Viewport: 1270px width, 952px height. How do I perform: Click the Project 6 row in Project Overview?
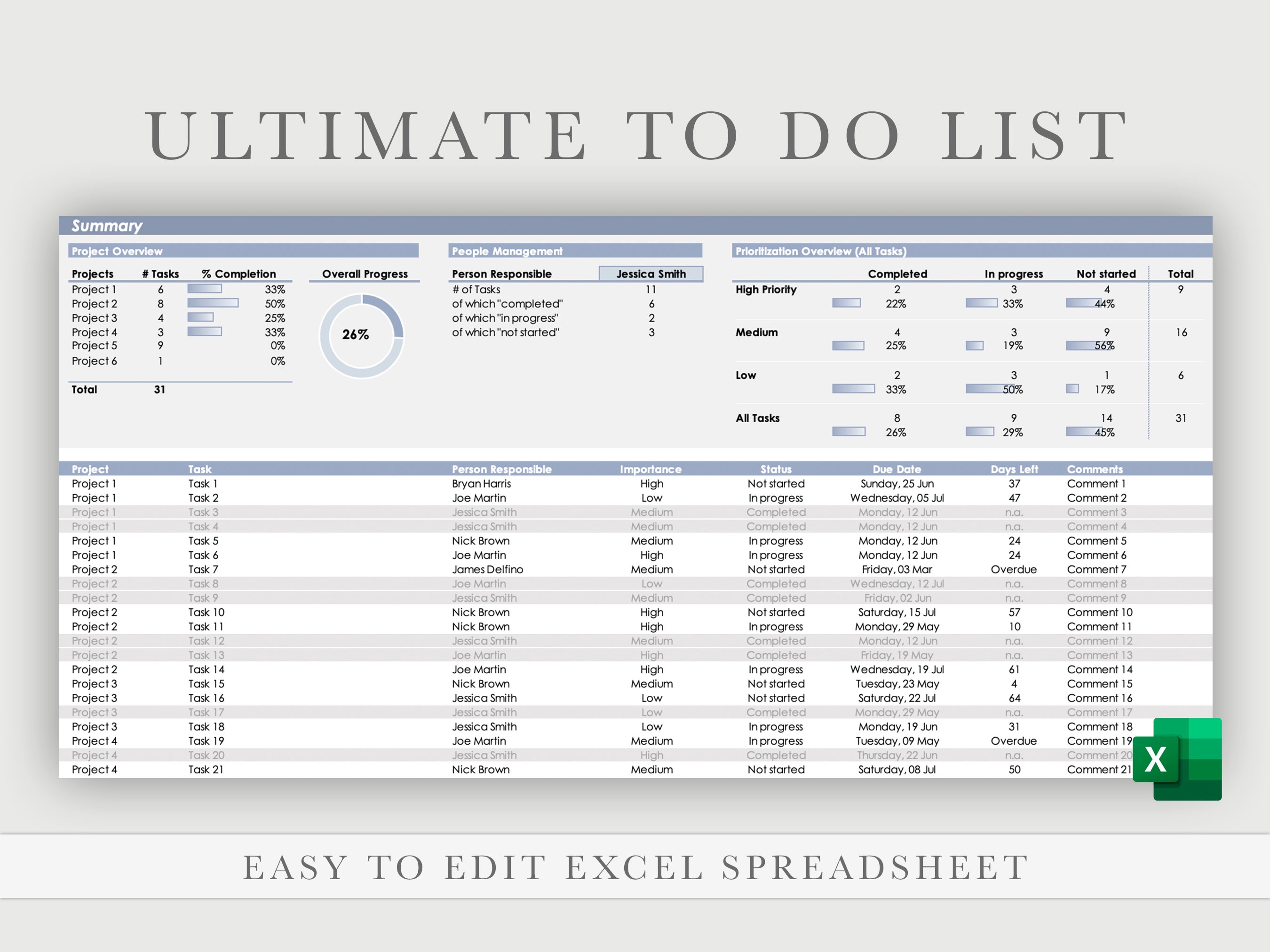coord(179,361)
